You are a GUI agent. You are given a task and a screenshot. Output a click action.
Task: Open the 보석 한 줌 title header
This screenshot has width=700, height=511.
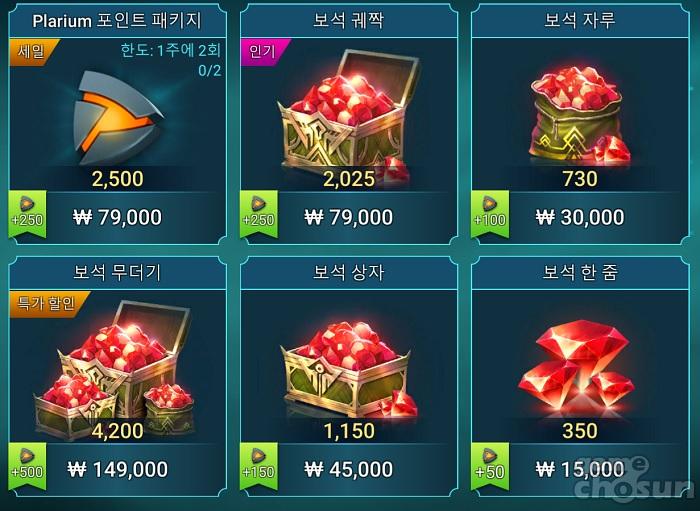(580, 272)
